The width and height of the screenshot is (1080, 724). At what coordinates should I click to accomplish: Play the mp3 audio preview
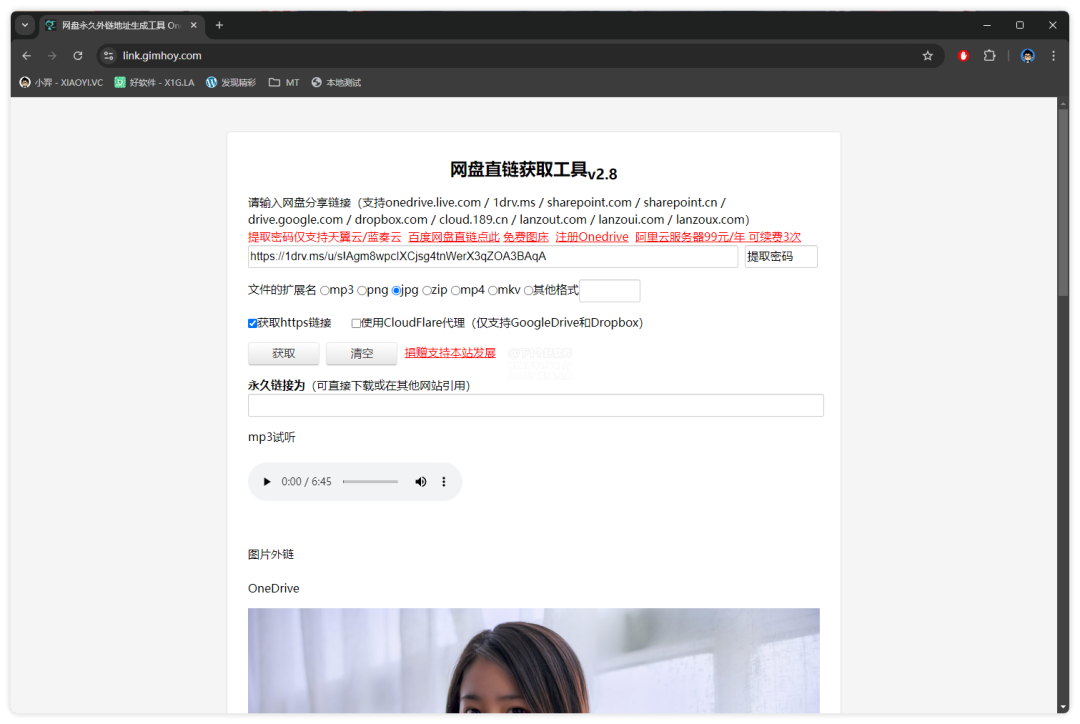[267, 482]
